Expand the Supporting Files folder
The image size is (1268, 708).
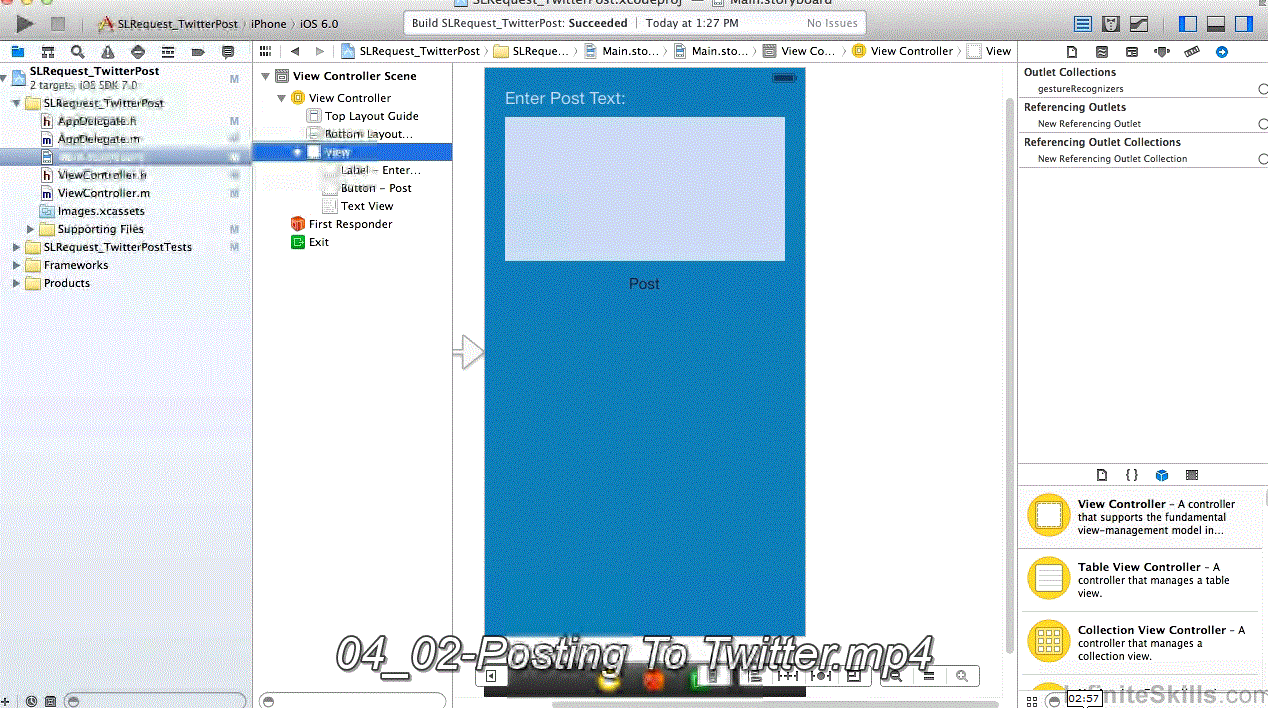coord(30,229)
